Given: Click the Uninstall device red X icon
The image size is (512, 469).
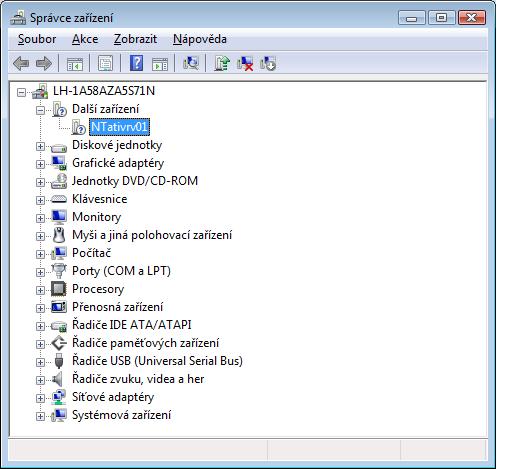Looking at the screenshot, I should point(245,63).
